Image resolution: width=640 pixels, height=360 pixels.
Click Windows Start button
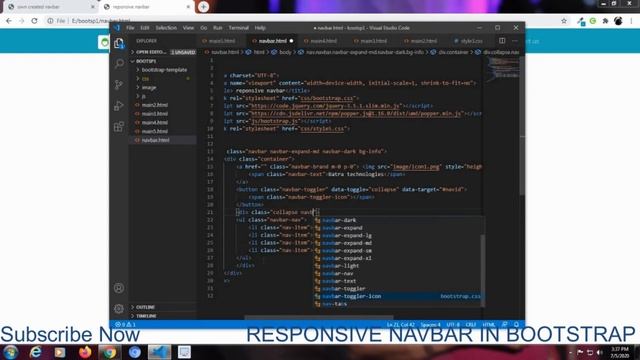[x=11, y=352]
